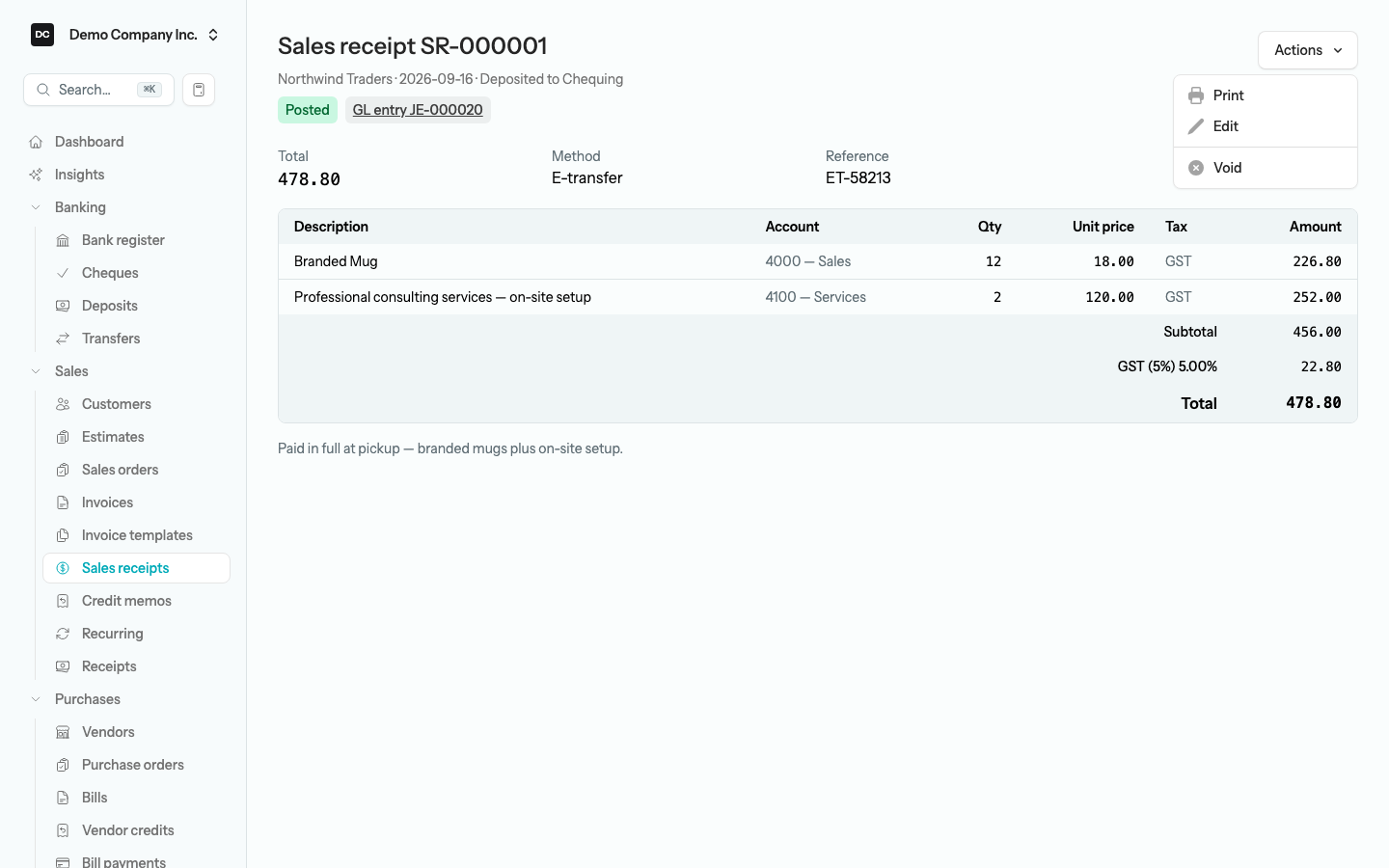The image size is (1389, 868).
Task: Click the Vendors storefront icon
Action: 63,732
